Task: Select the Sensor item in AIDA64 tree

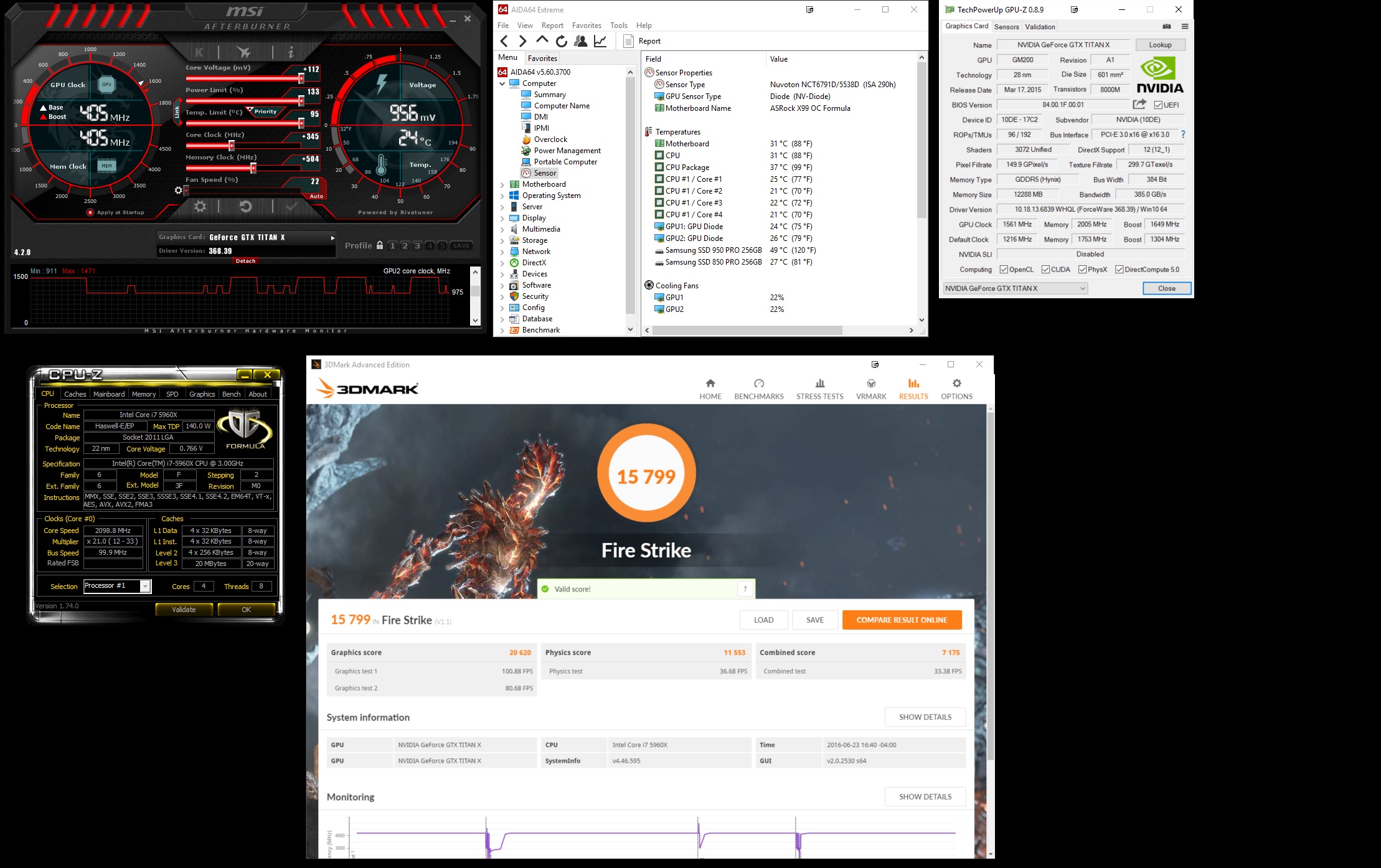Action: pyautogui.click(x=539, y=173)
